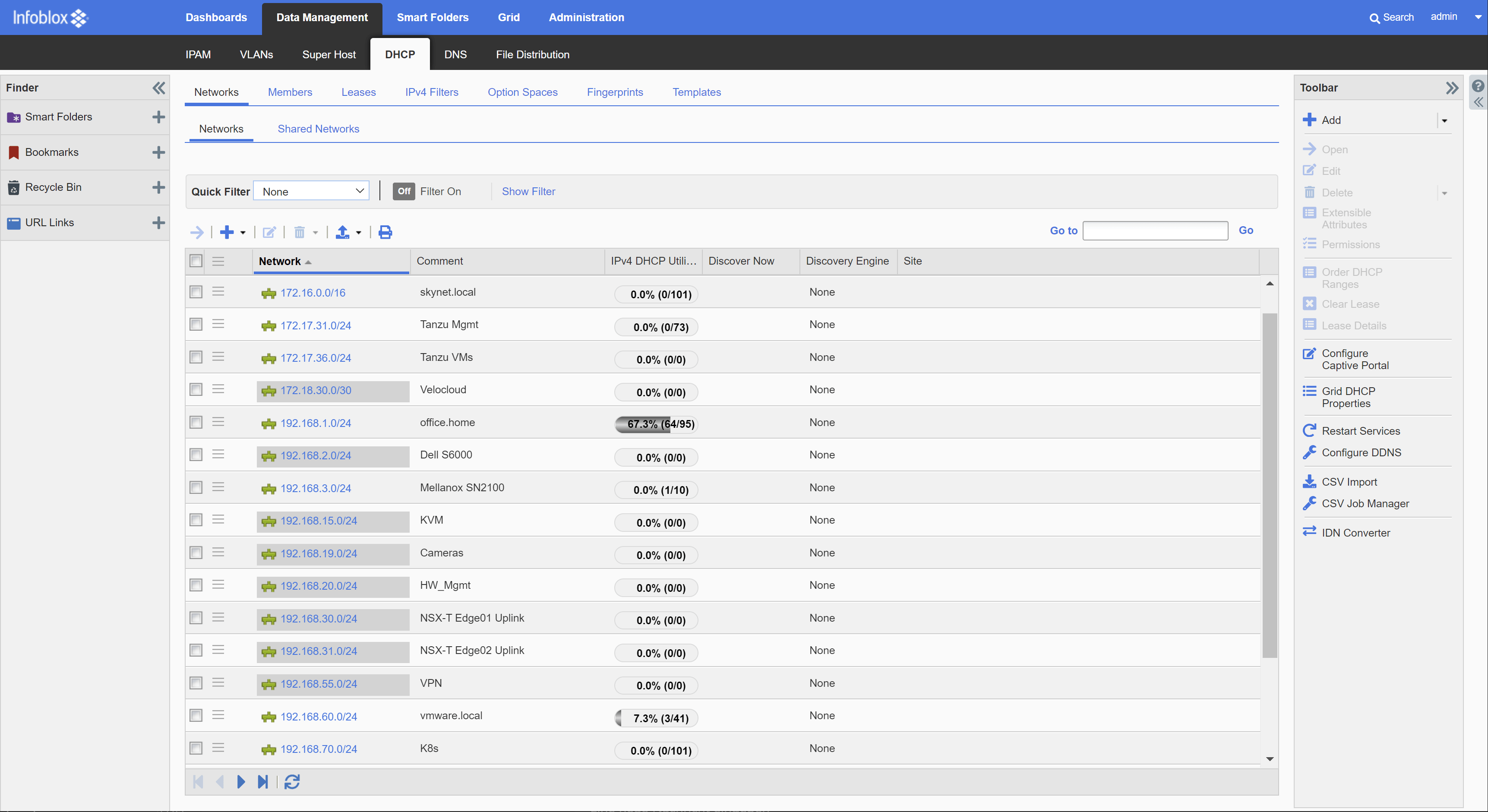
Task: Click the Restart Services icon in Toolbar
Action: click(x=1310, y=430)
